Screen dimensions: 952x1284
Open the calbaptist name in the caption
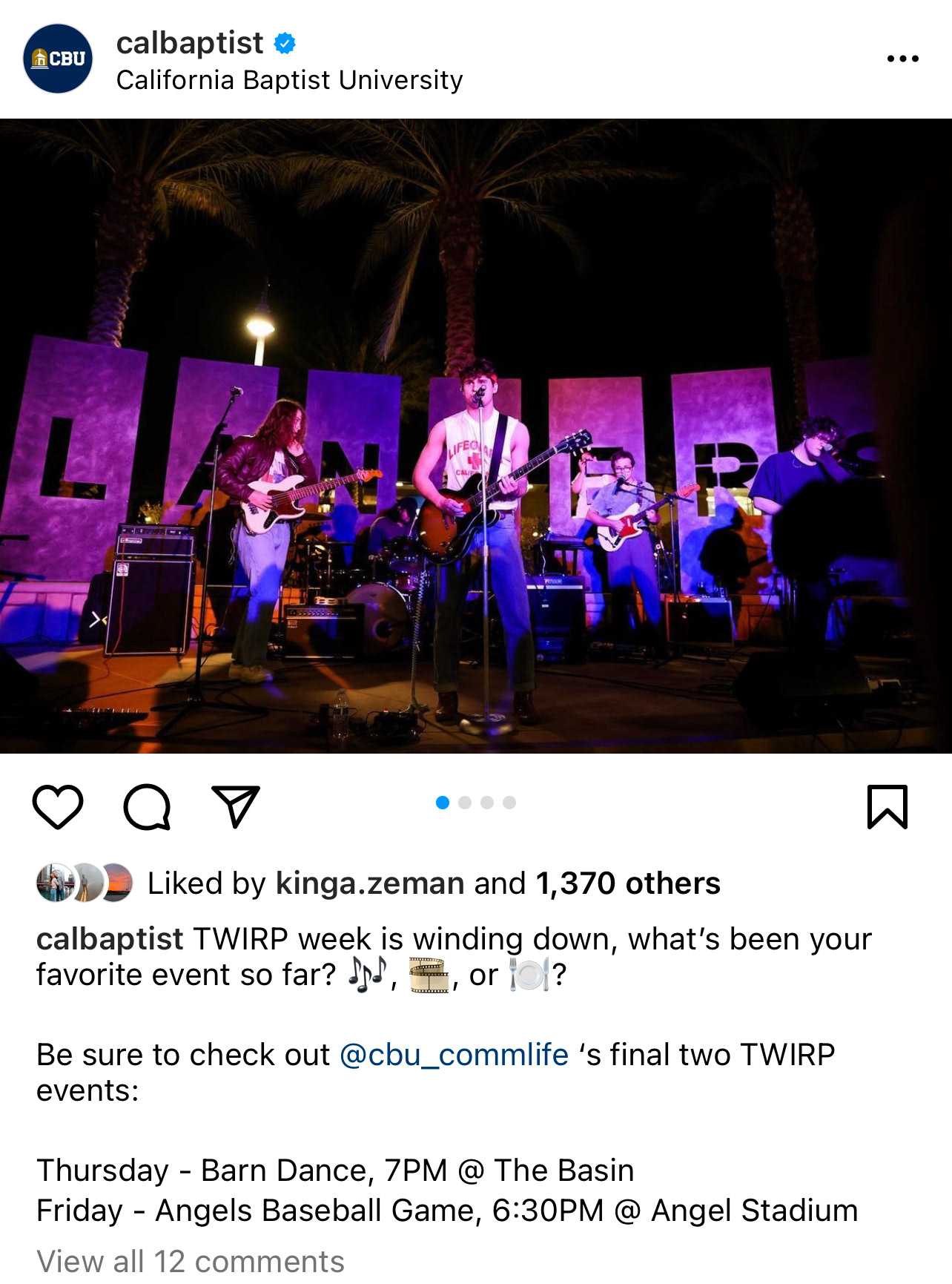point(110,939)
